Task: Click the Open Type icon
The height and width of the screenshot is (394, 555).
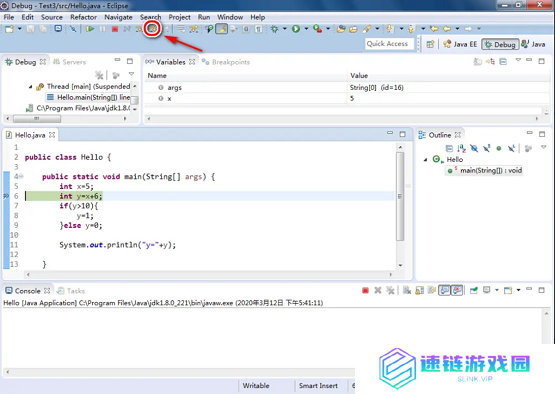Action: click(341, 29)
